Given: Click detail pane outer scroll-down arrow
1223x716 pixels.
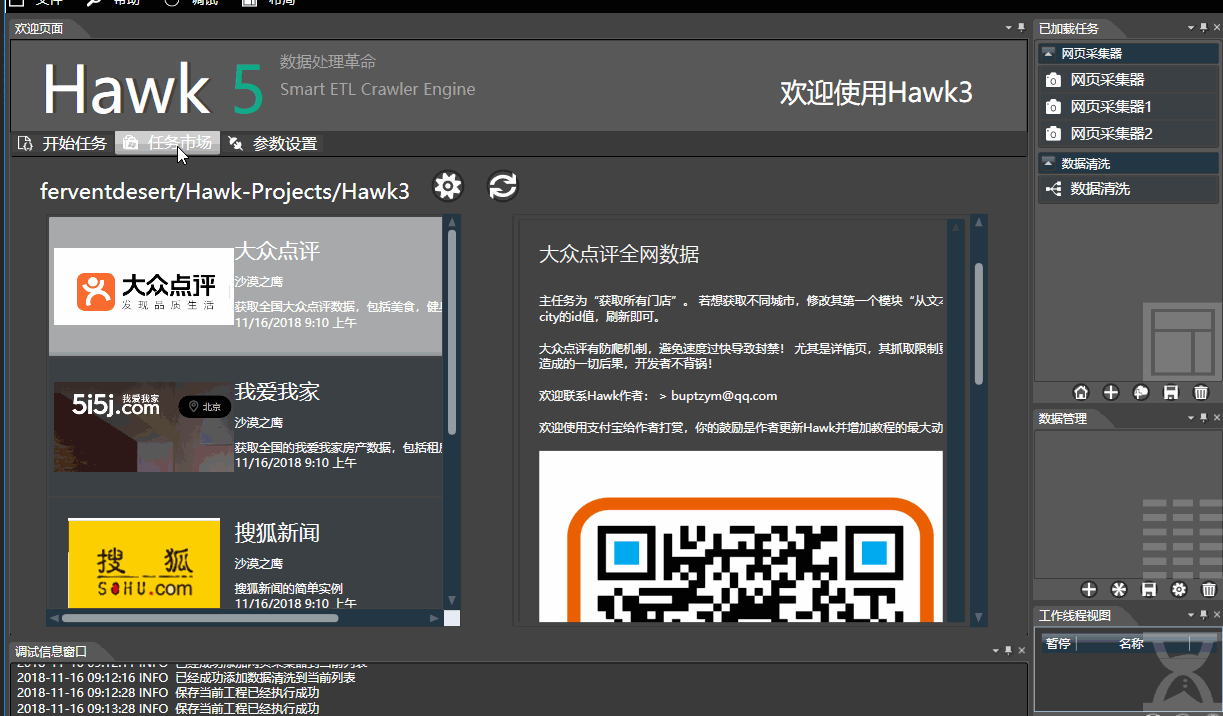Looking at the screenshot, I should 979,618.
